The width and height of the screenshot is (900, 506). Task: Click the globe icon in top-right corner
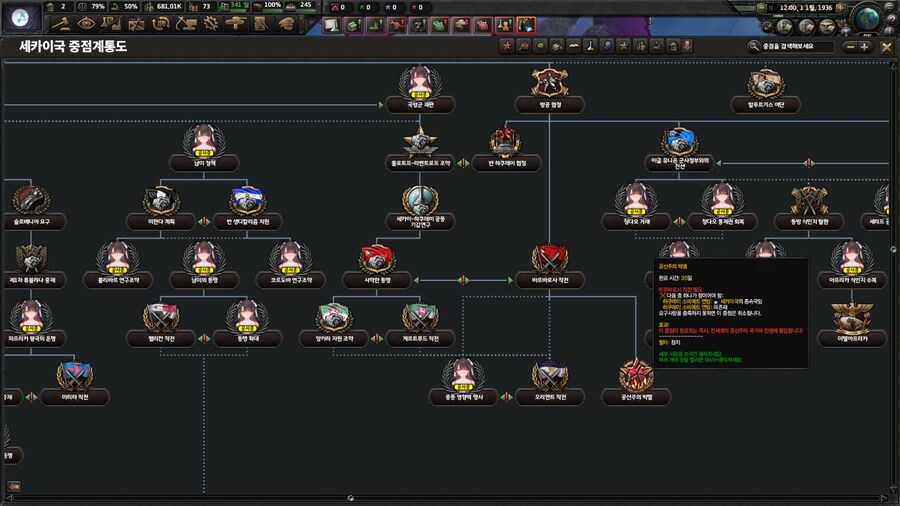[x=868, y=18]
